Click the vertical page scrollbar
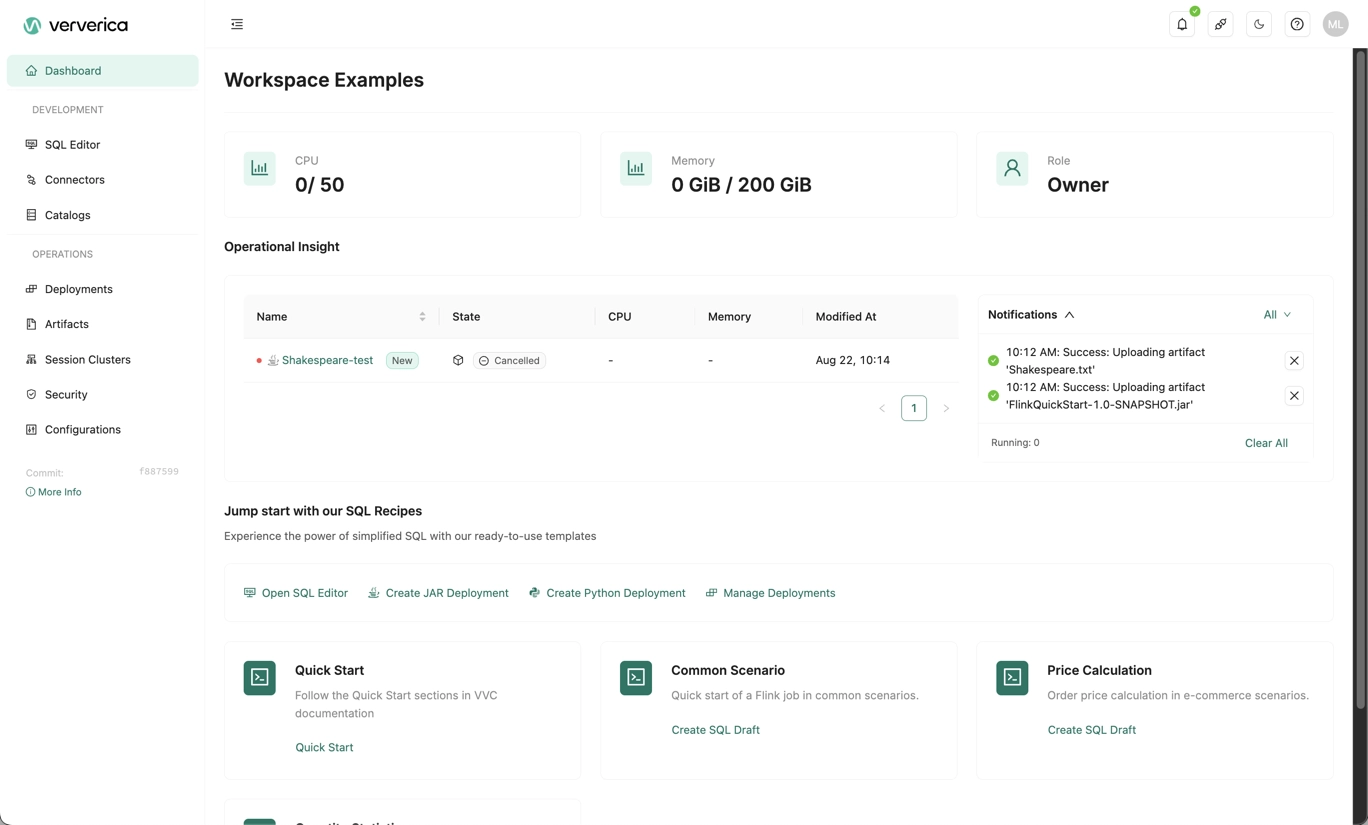Viewport: 1368px width, 825px height. click(x=1360, y=380)
